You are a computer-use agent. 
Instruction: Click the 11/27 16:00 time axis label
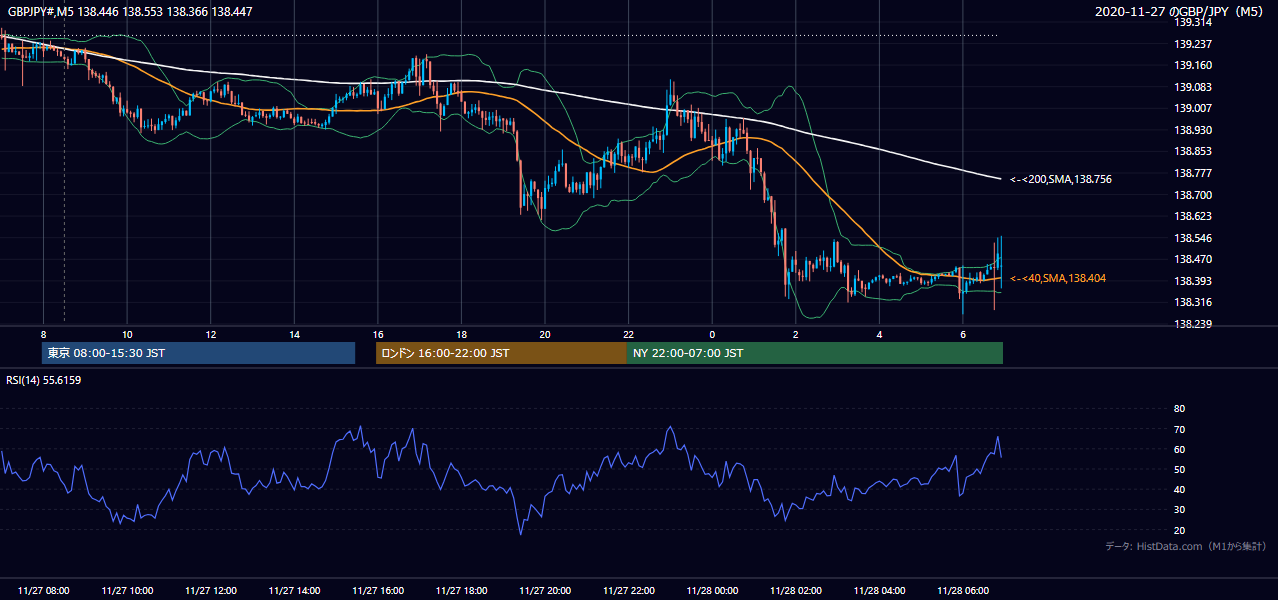pyautogui.click(x=378, y=591)
